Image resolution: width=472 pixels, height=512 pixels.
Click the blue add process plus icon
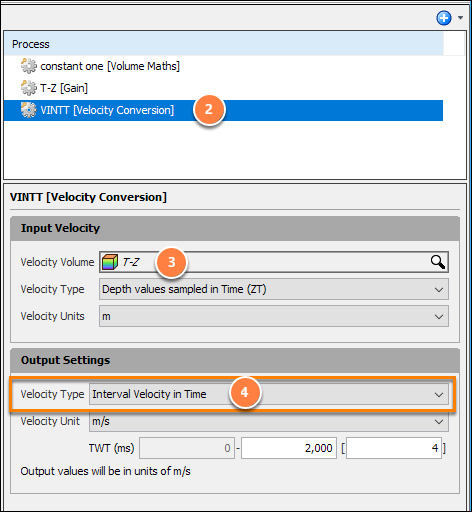click(x=444, y=18)
